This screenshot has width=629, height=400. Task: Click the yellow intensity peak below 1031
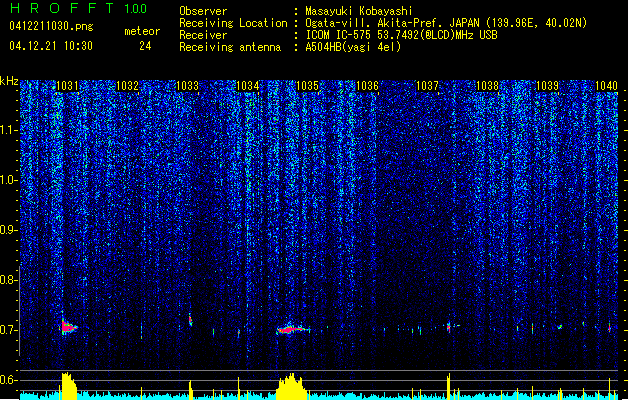(x=69, y=386)
